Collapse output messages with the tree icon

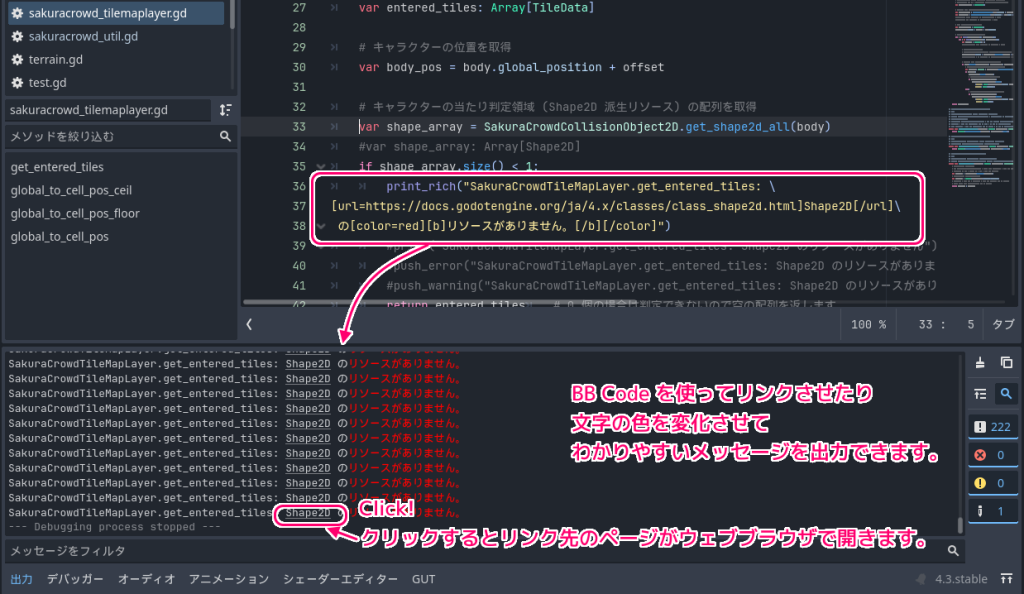pos(979,394)
